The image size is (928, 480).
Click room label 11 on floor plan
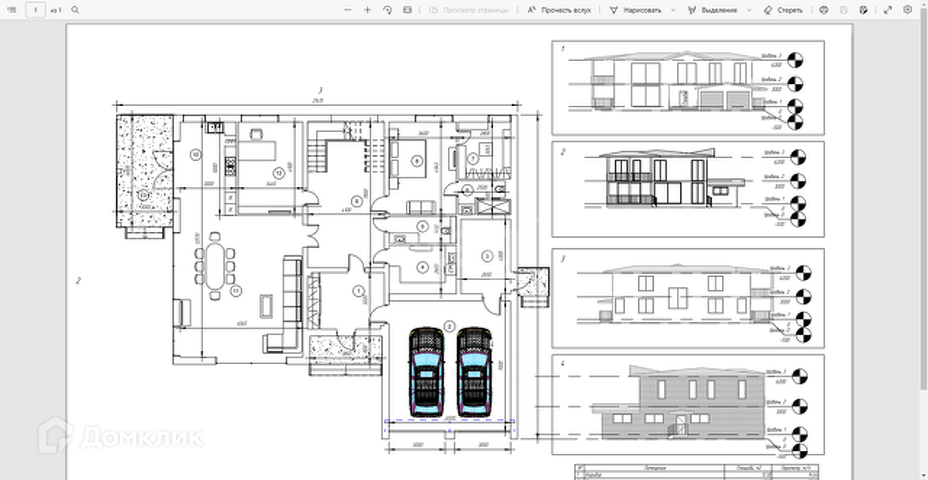click(x=236, y=291)
